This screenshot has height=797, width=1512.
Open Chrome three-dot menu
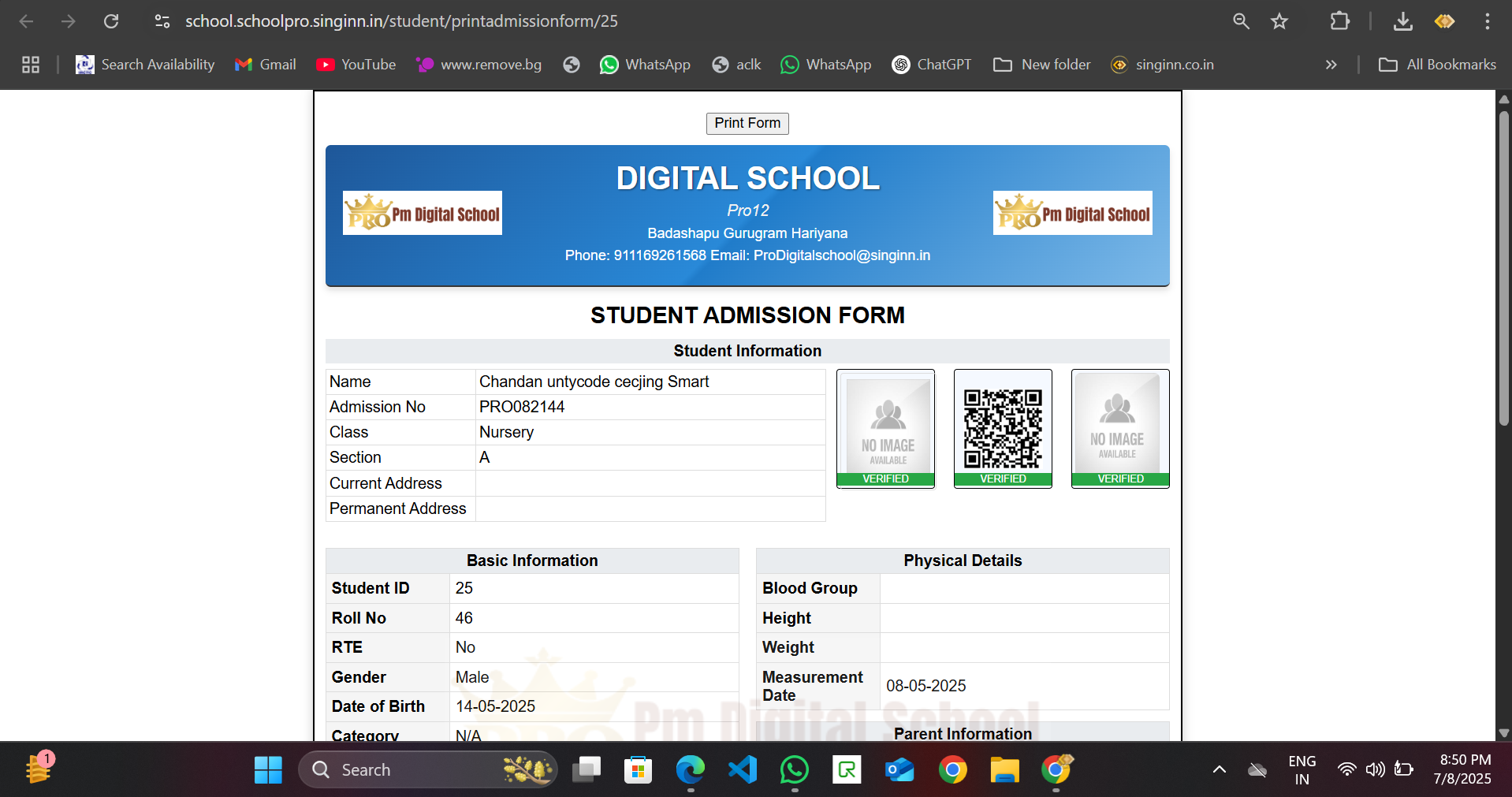coord(1488,21)
